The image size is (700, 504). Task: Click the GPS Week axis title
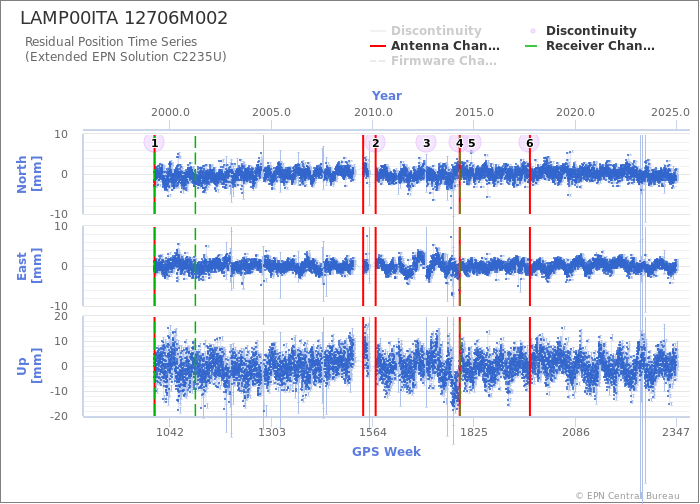(386, 452)
